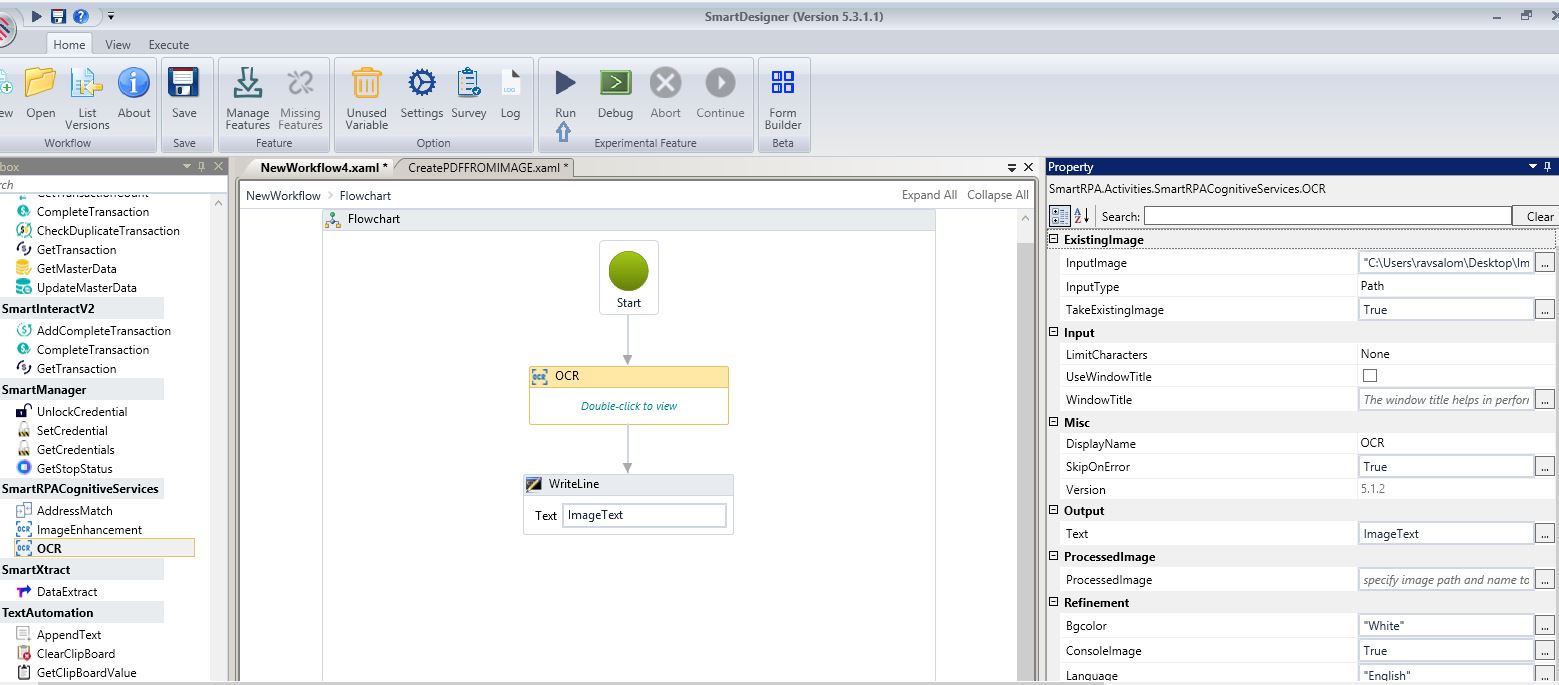This screenshot has height=685, width=1559.
Task: Click the Save floppy disk icon
Action: point(184,84)
